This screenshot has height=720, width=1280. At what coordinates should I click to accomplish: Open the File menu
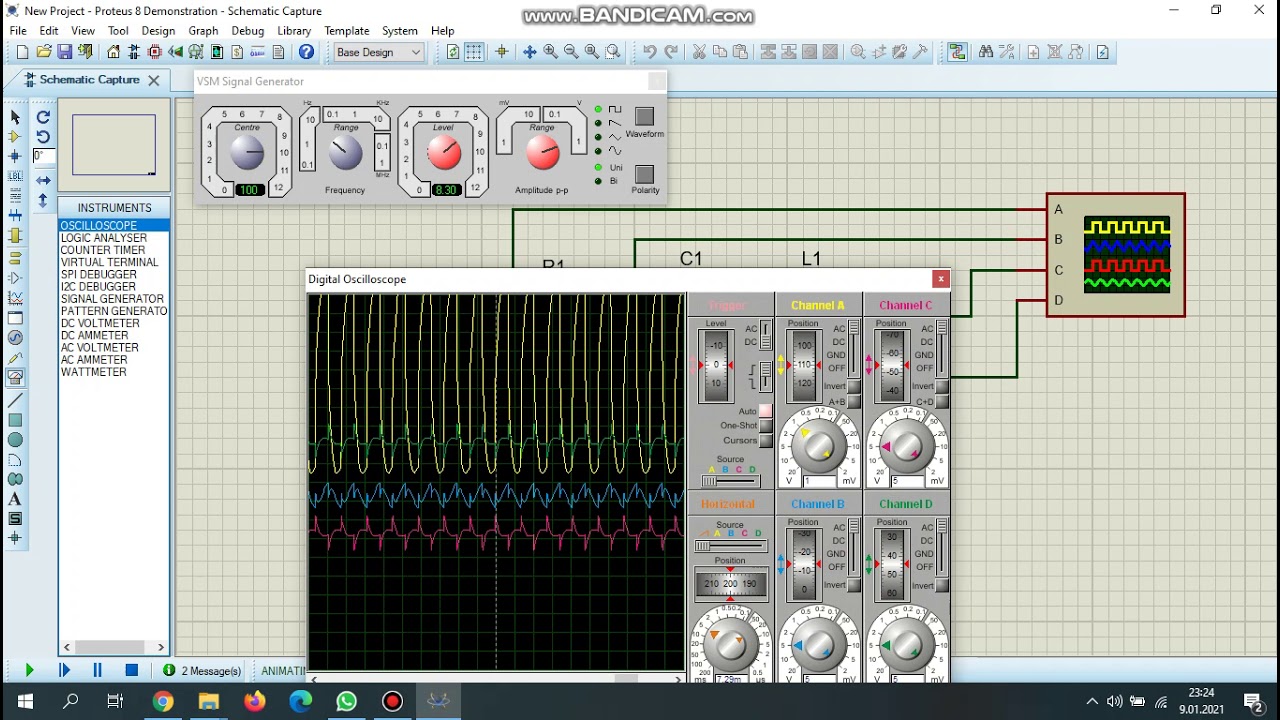point(18,31)
